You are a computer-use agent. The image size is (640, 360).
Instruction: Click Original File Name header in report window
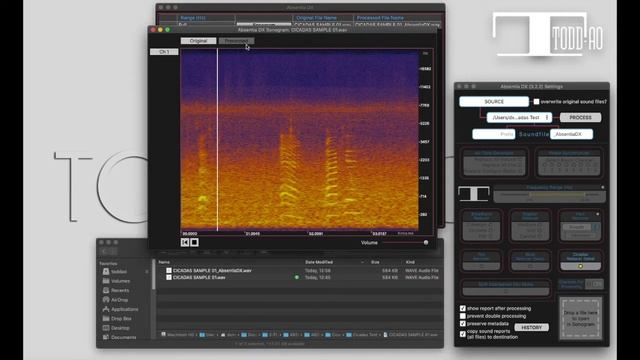tap(316, 18)
